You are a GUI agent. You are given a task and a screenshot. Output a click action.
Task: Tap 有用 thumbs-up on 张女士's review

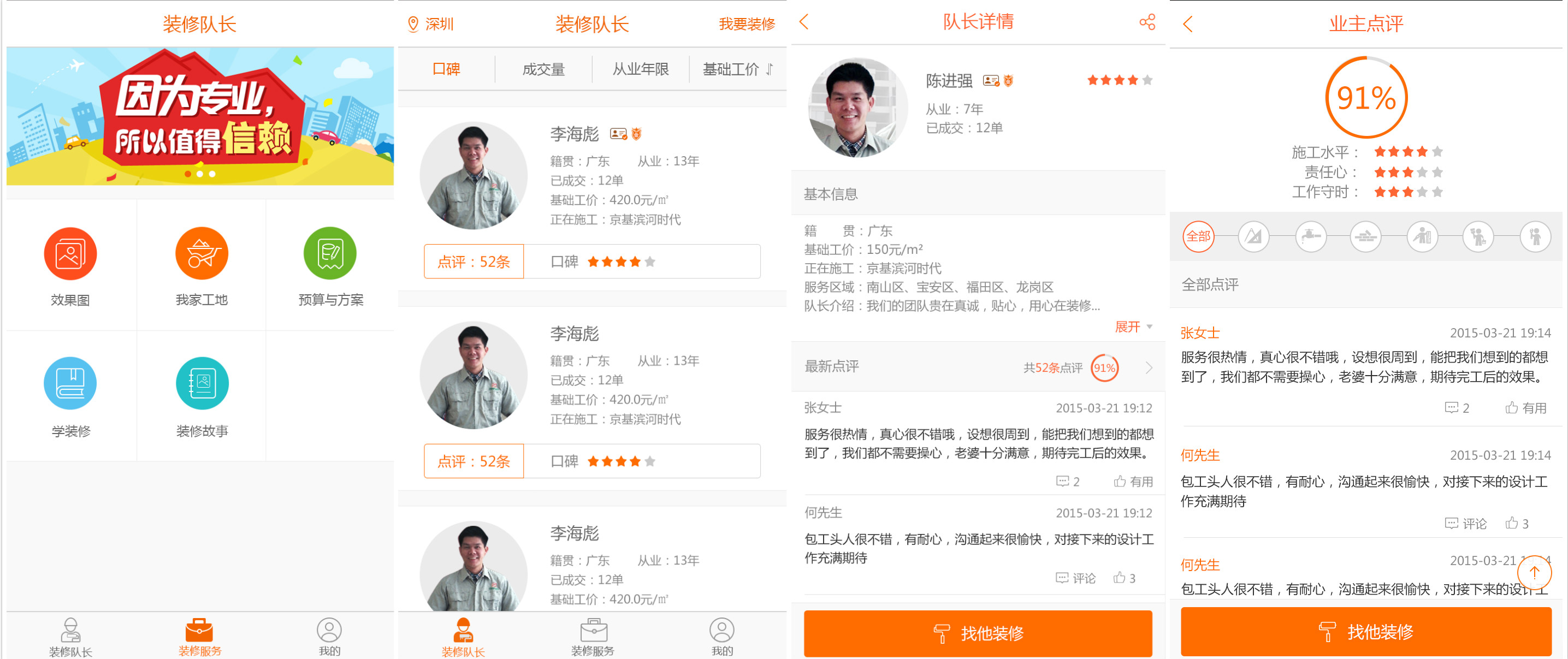tap(1526, 408)
